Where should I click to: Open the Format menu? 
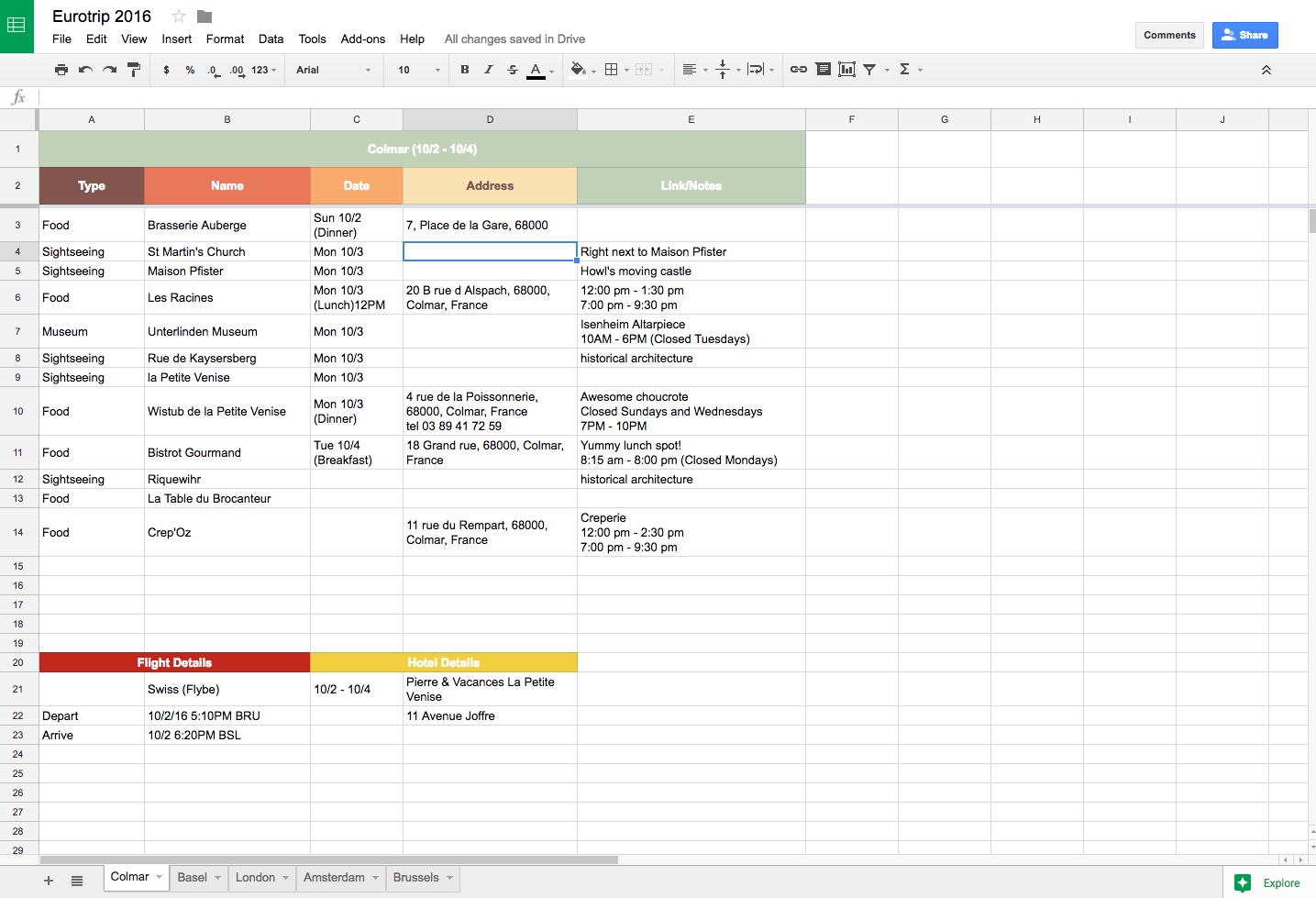[x=225, y=39]
